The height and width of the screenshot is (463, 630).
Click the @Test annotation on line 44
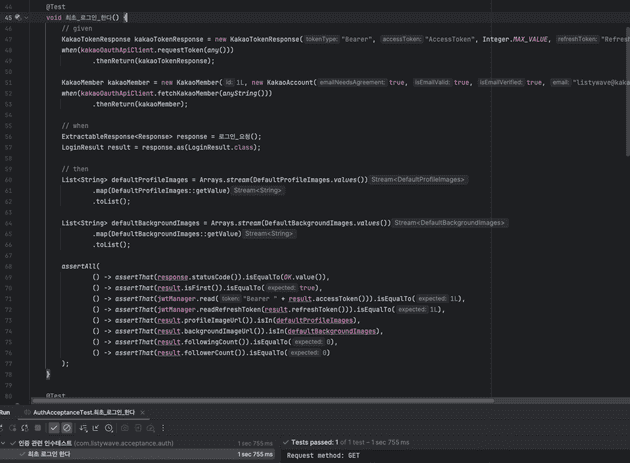point(55,7)
